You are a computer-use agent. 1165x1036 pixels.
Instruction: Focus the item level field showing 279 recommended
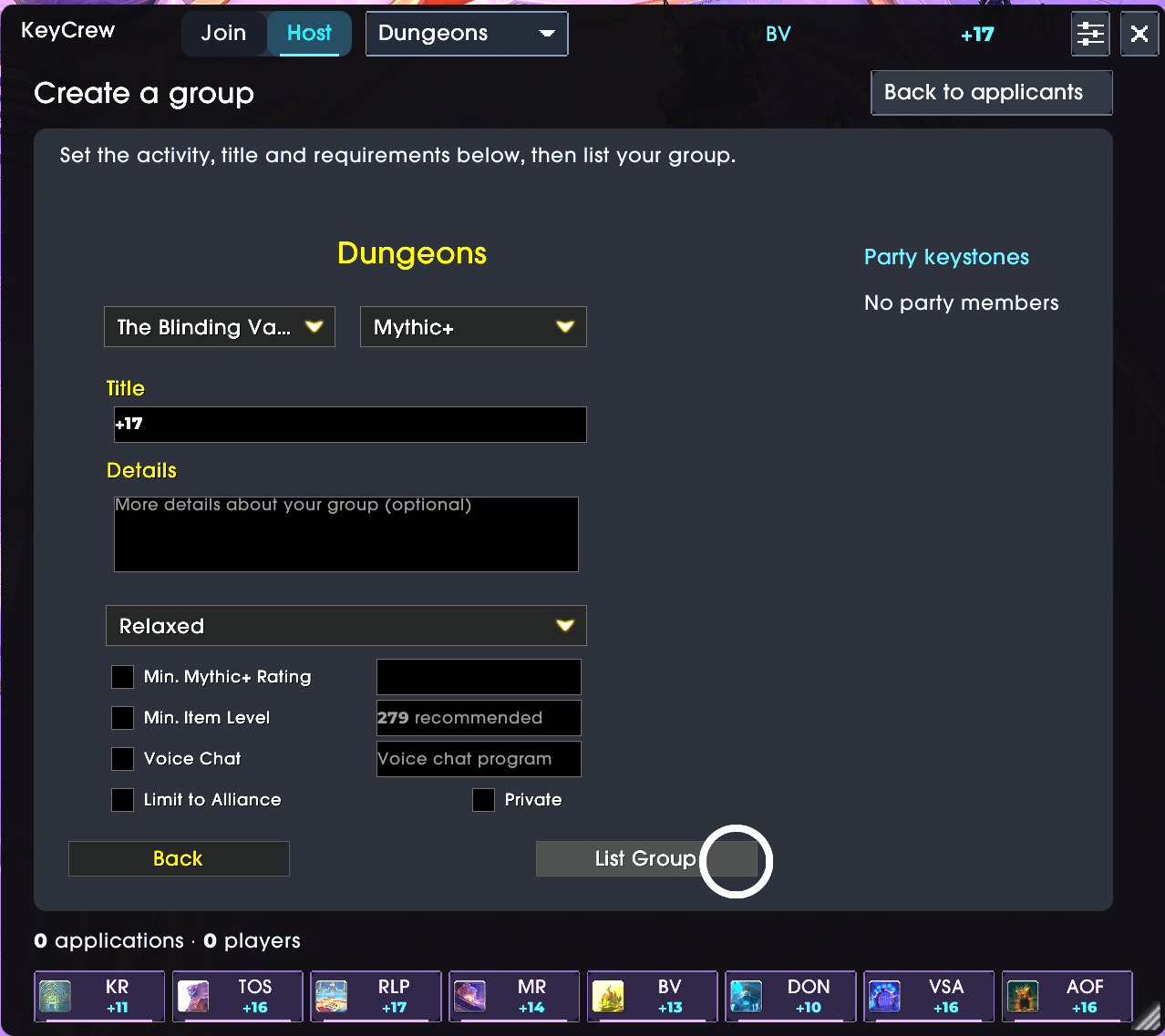479,718
